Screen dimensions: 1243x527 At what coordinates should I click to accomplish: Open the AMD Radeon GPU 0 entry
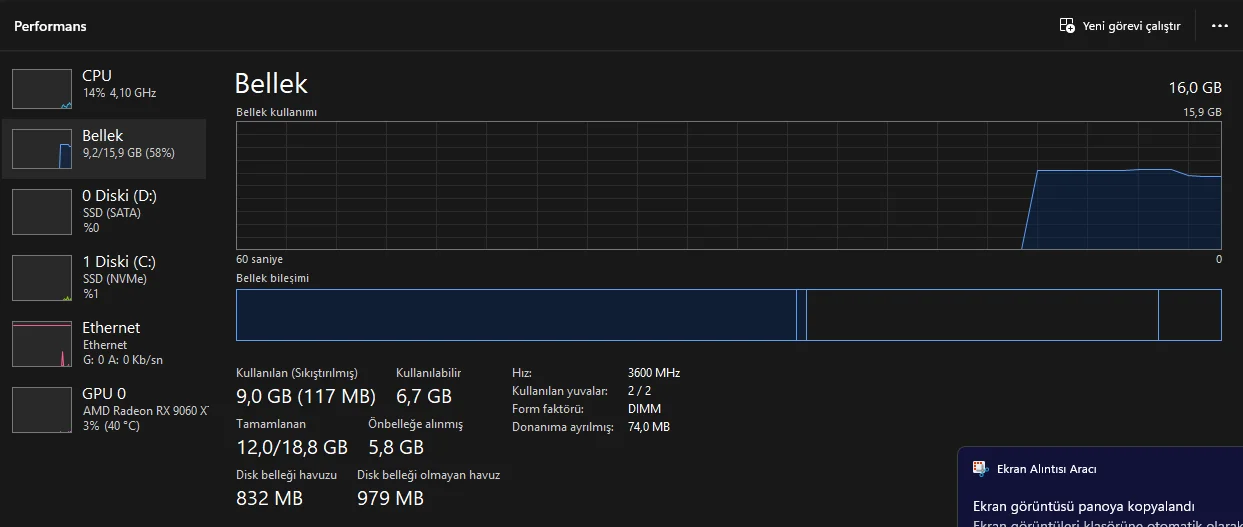(145, 408)
